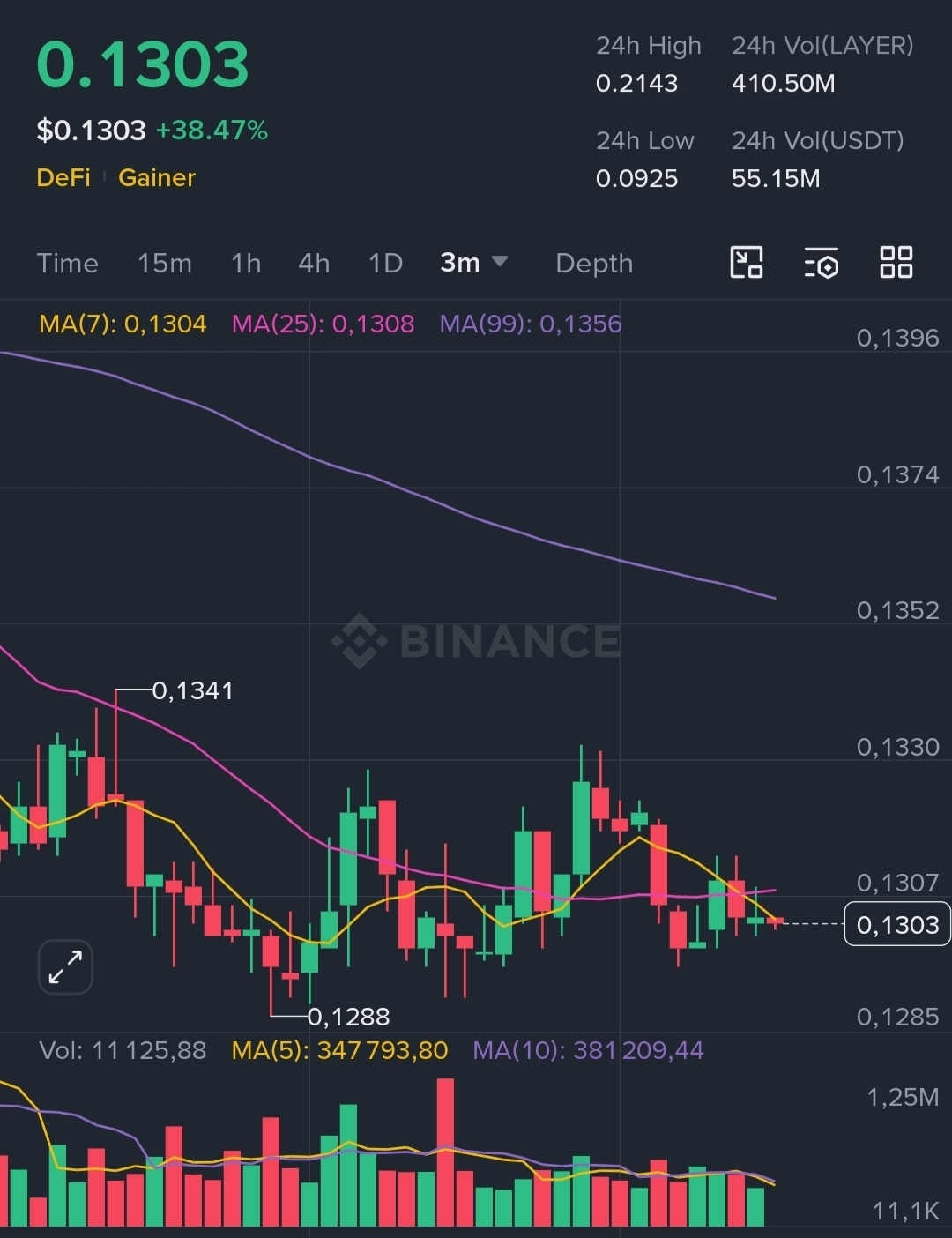The image size is (952, 1238).
Task: Tap the Vol: 11 125,88 label
Action: coord(123,1050)
